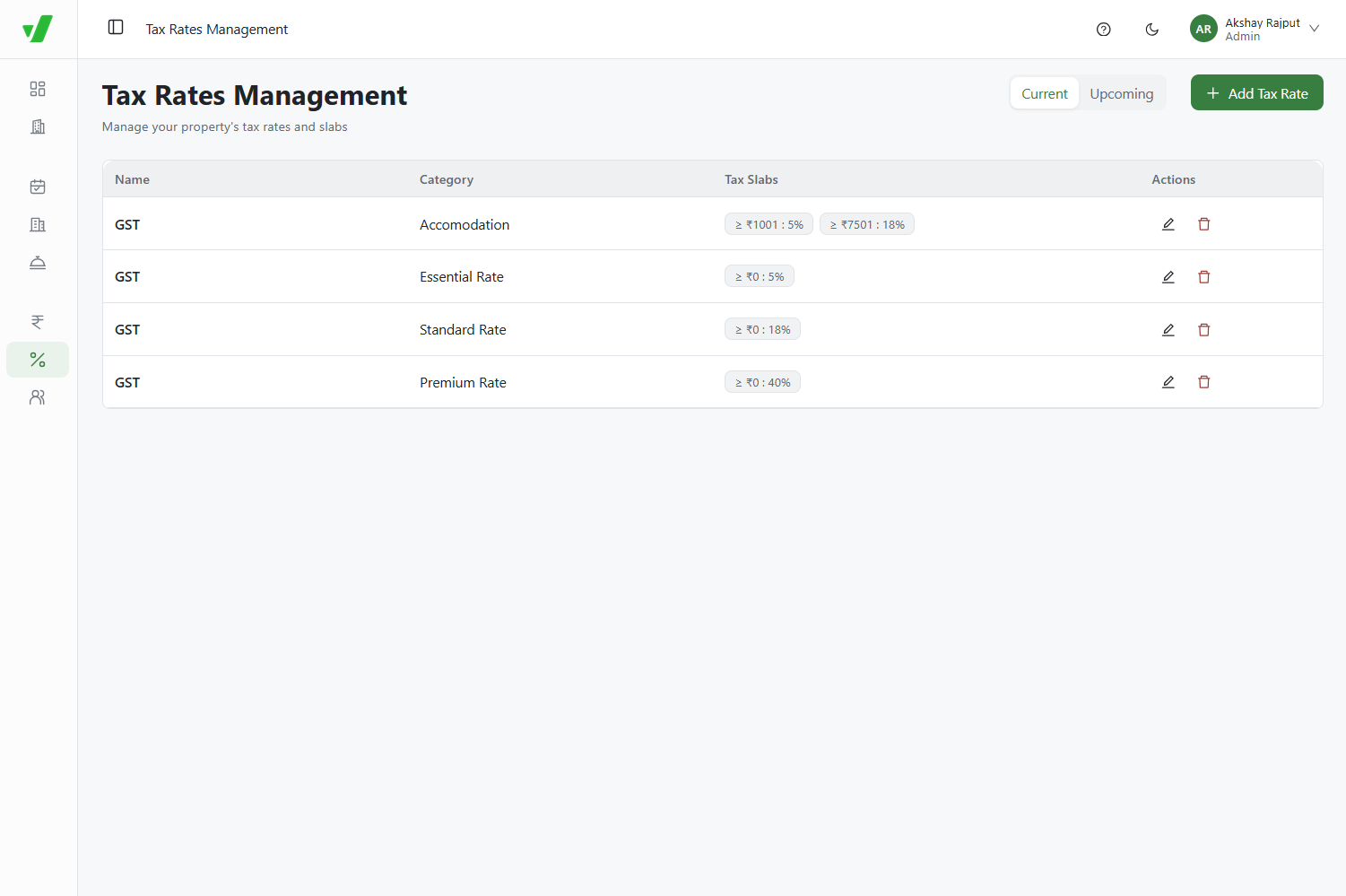Open the help question mark icon

click(1104, 30)
